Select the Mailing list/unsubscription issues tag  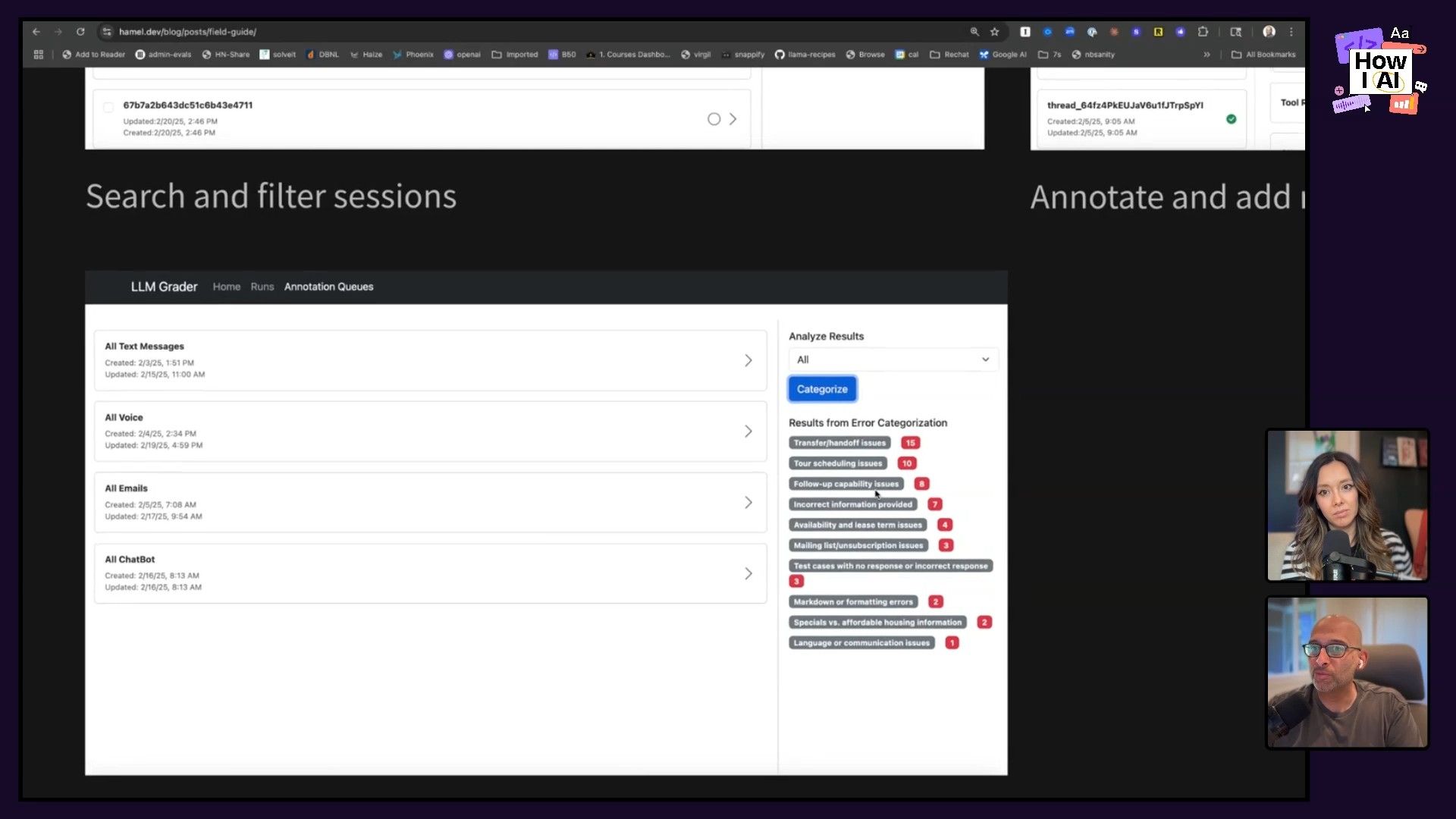click(858, 545)
